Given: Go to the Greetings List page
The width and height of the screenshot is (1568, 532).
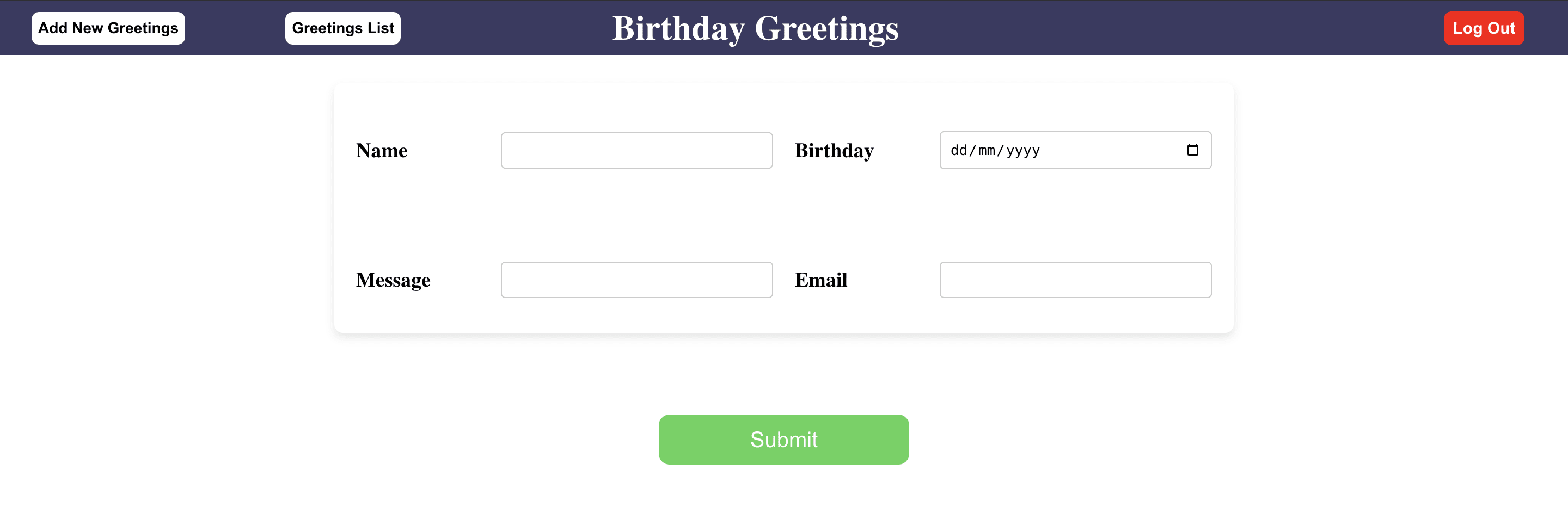Looking at the screenshot, I should coord(342,29).
